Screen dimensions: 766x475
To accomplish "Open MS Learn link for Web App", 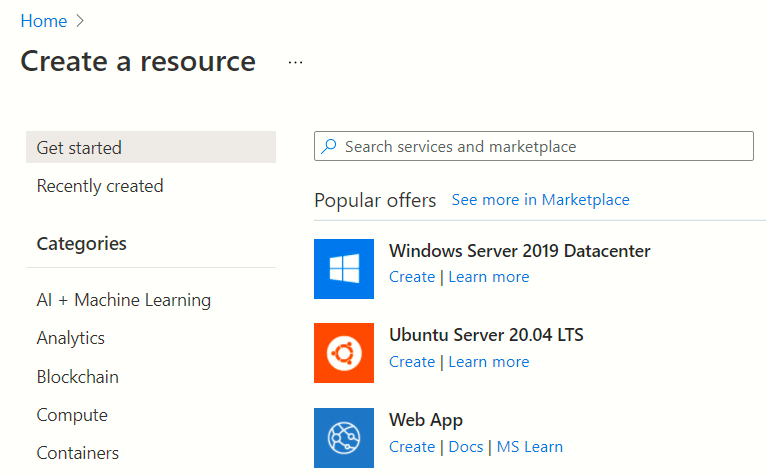I will tap(530, 447).
